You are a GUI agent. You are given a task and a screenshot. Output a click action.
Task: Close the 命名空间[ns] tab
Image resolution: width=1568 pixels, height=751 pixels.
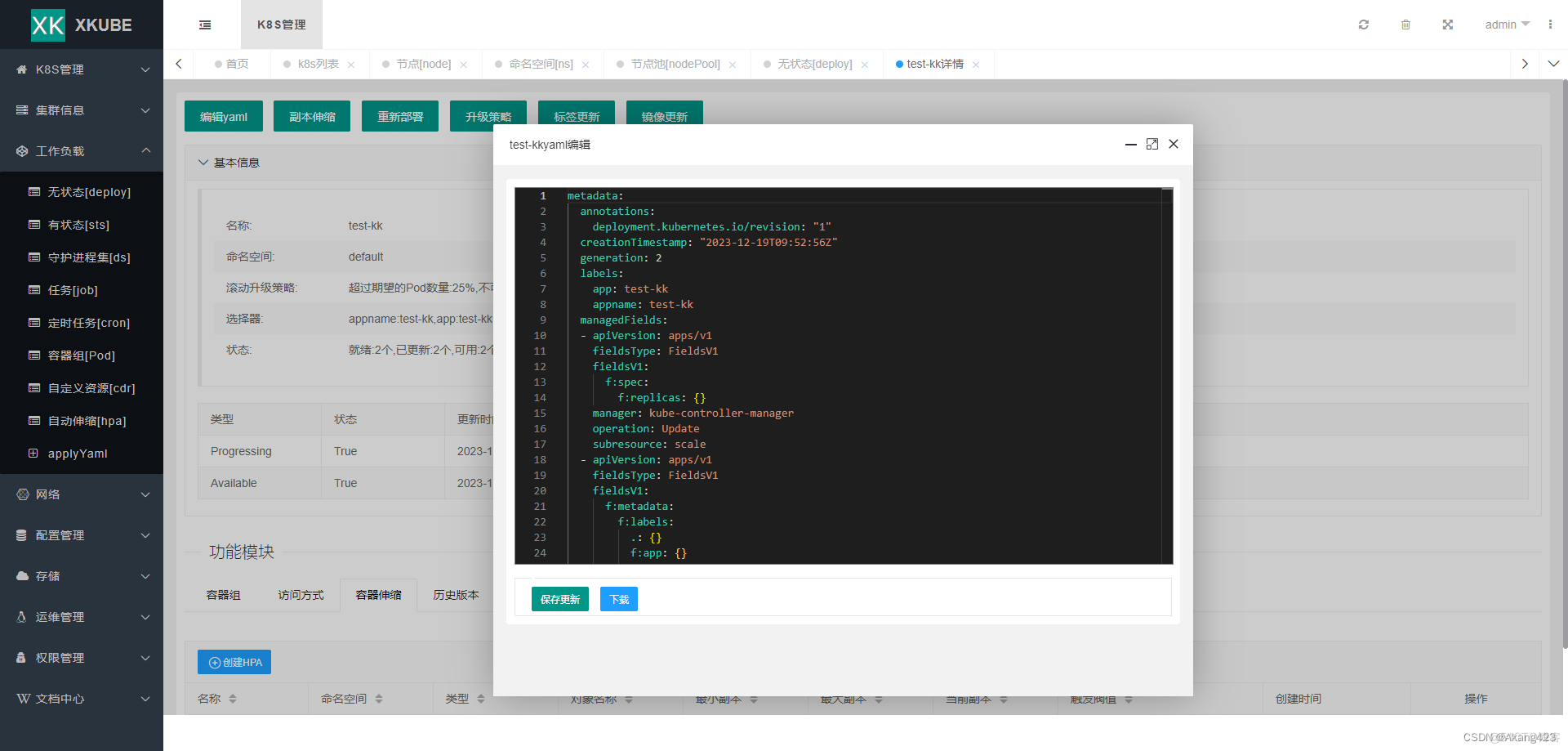click(x=586, y=65)
